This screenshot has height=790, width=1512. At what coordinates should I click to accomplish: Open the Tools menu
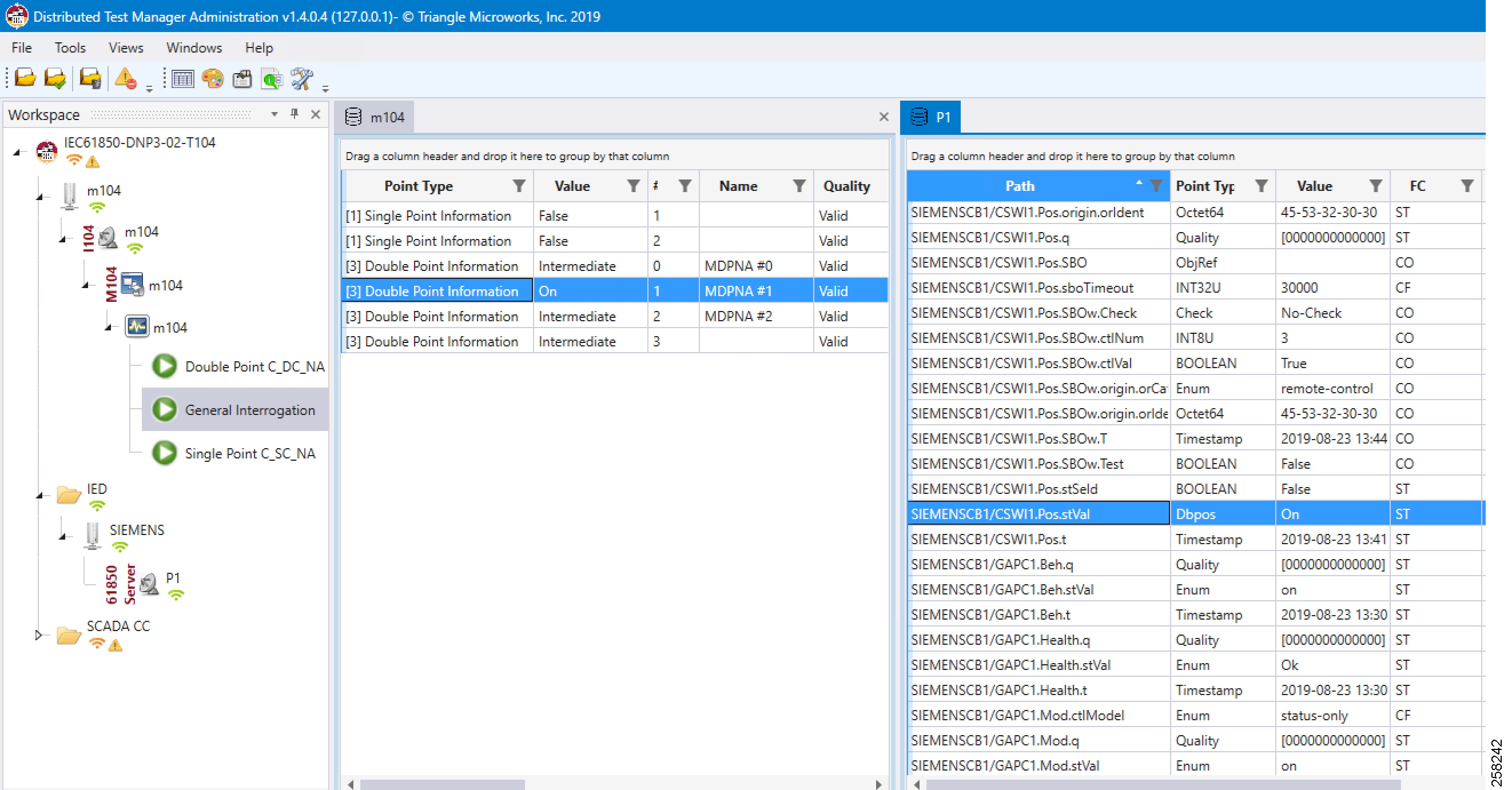pos(69,47)
